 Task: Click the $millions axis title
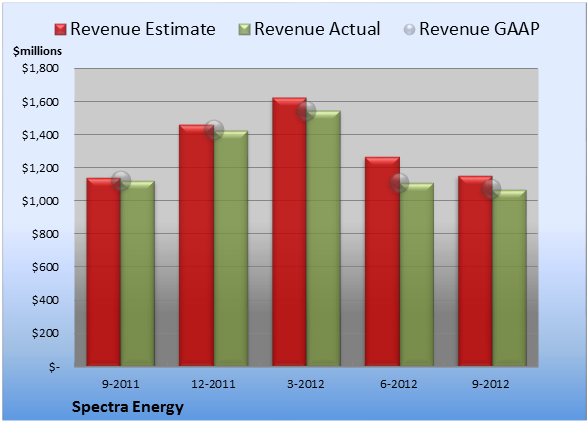tap(37, 51)
